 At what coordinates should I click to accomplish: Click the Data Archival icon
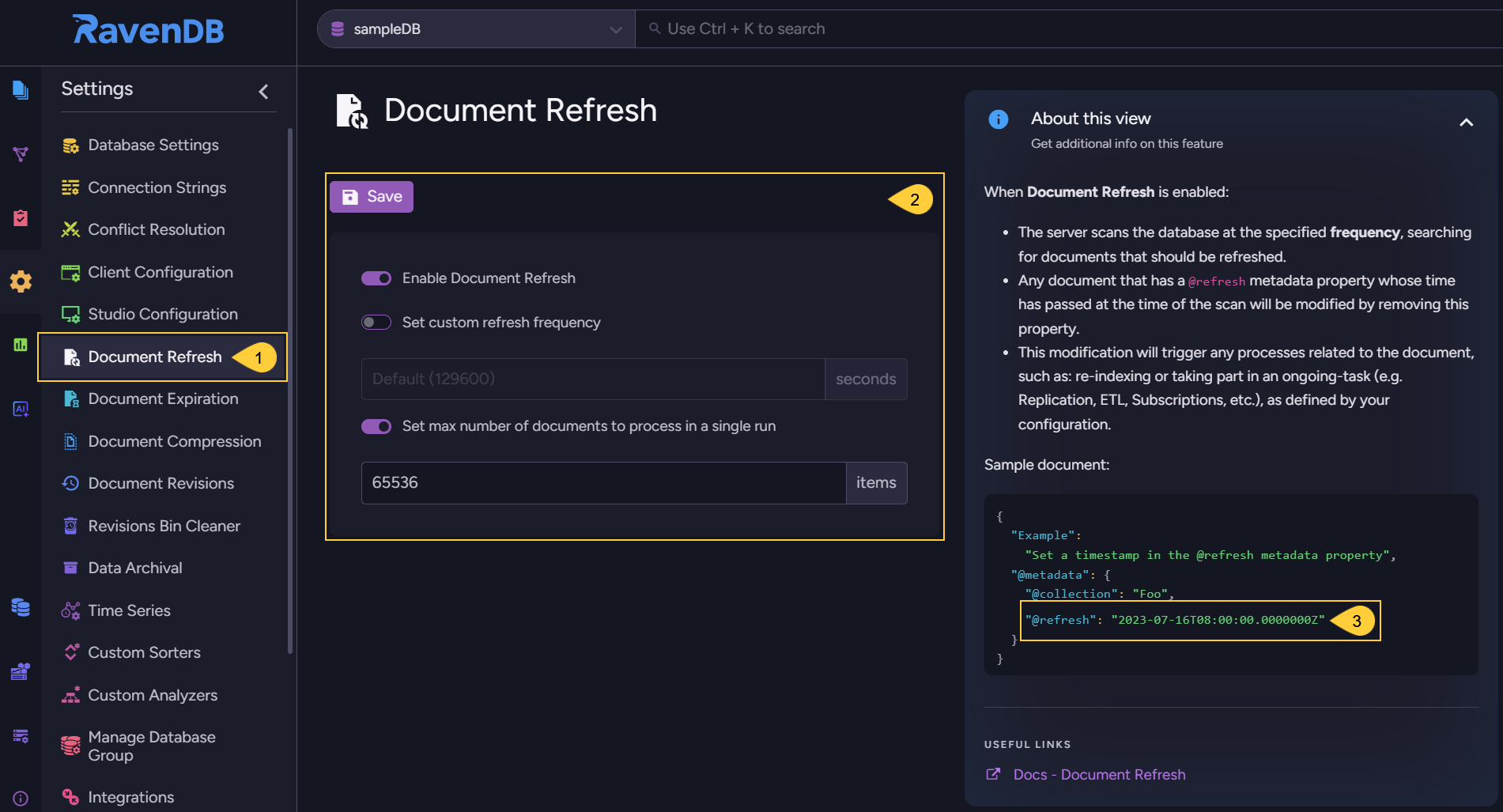coord(70,568)
